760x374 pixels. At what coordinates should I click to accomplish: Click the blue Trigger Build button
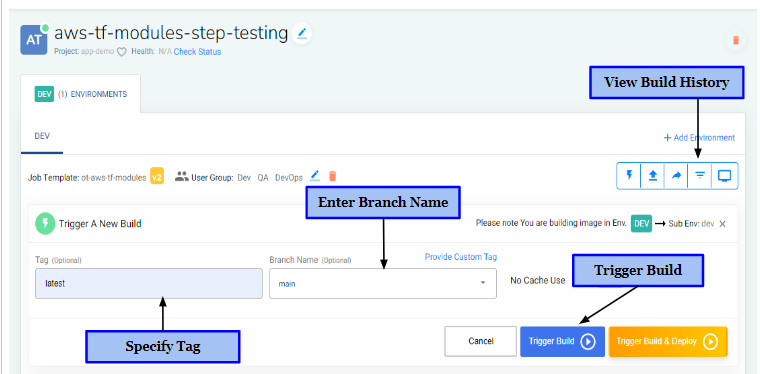[562, 342]
